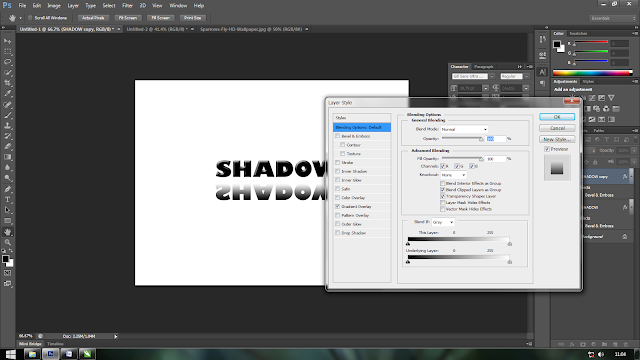The height and width of the screenshot is (360, 640).
Task: Activate the Gradient tool
Action: pyautogui.click(x=7, y=157)
